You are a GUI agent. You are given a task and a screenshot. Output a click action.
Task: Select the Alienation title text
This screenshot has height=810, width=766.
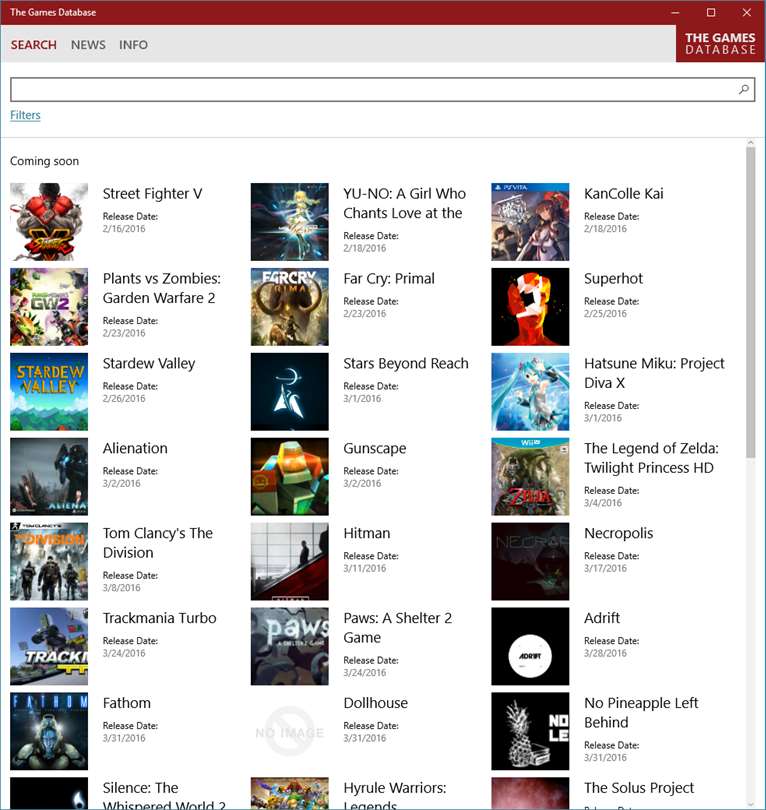point(135,448)
